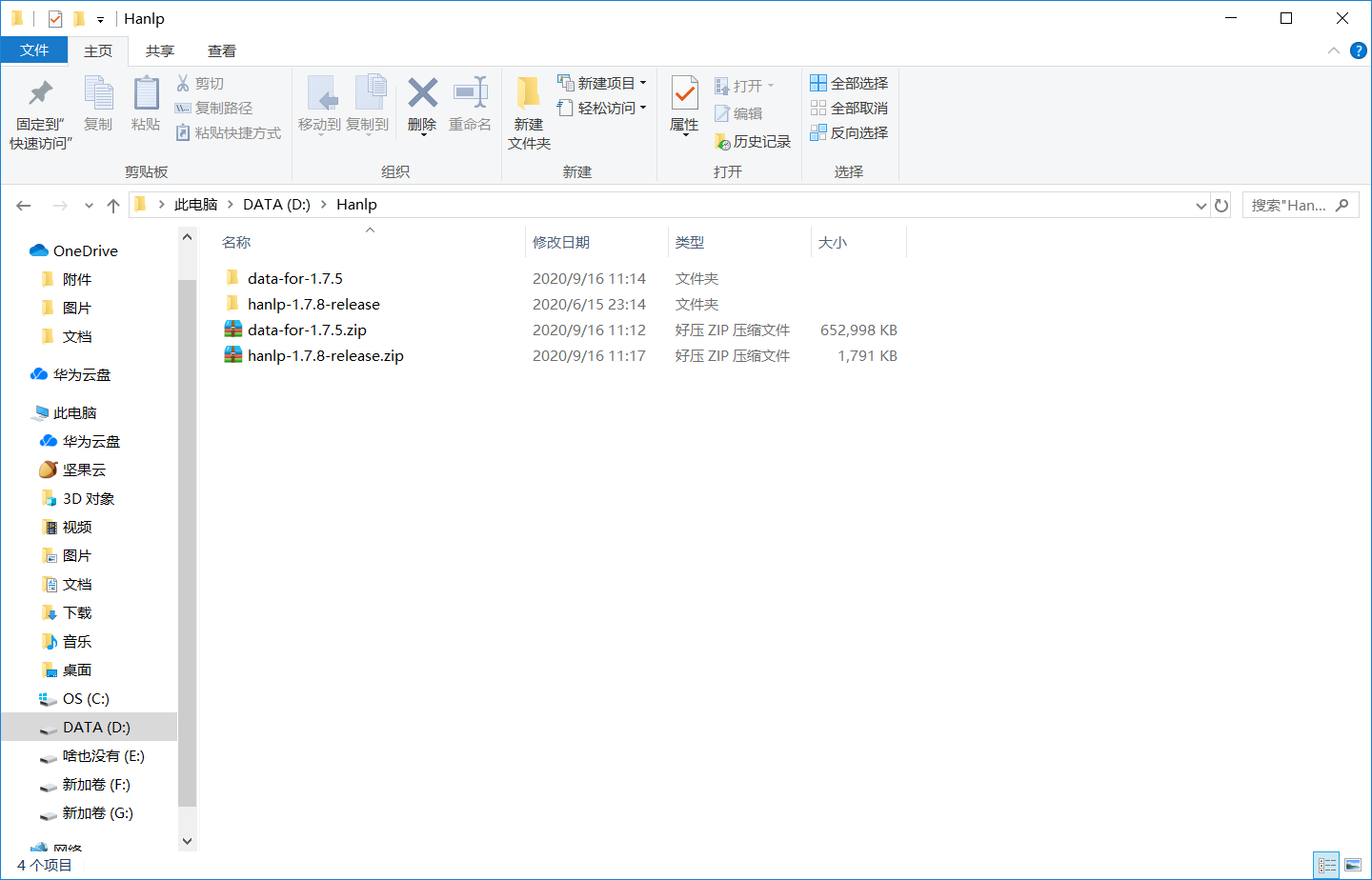Click the Pin to Quick Access icon

[40, 92]
